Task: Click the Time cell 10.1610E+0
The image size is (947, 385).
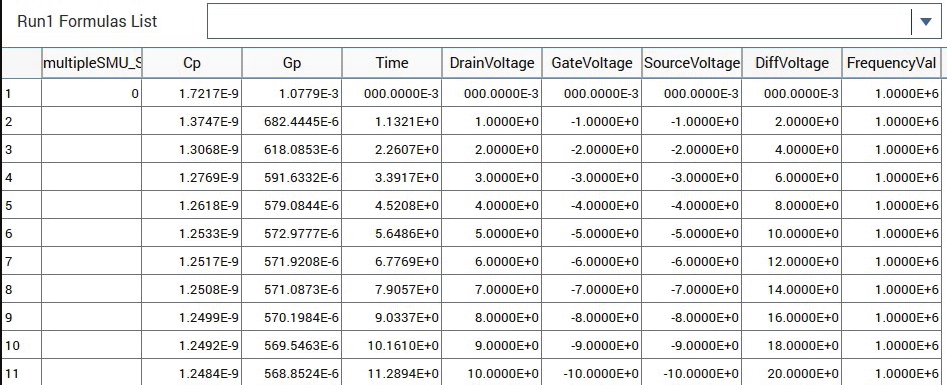Action: click(392, 345)
